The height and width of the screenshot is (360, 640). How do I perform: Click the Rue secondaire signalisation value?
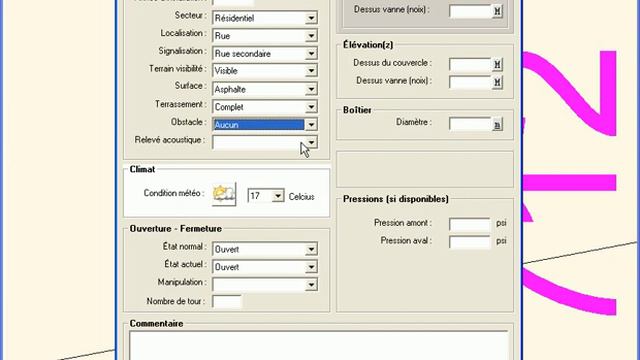tap(242, 54)
